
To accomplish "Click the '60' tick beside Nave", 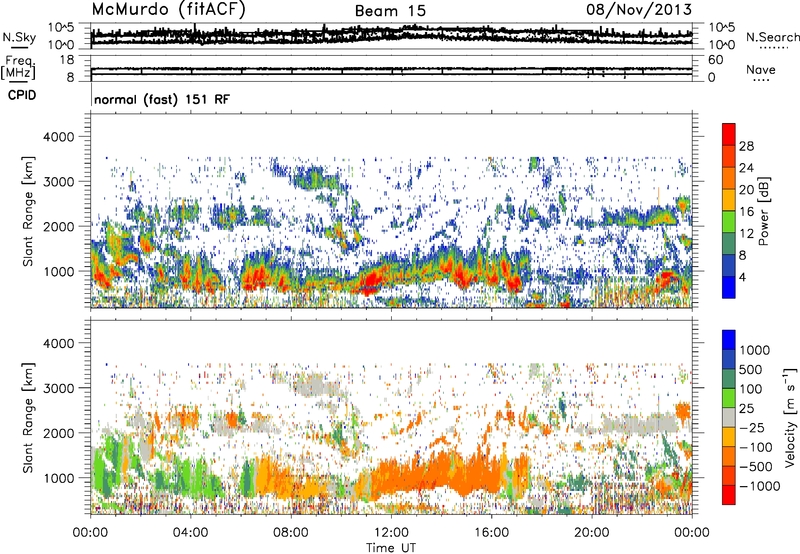I will 715,60.
